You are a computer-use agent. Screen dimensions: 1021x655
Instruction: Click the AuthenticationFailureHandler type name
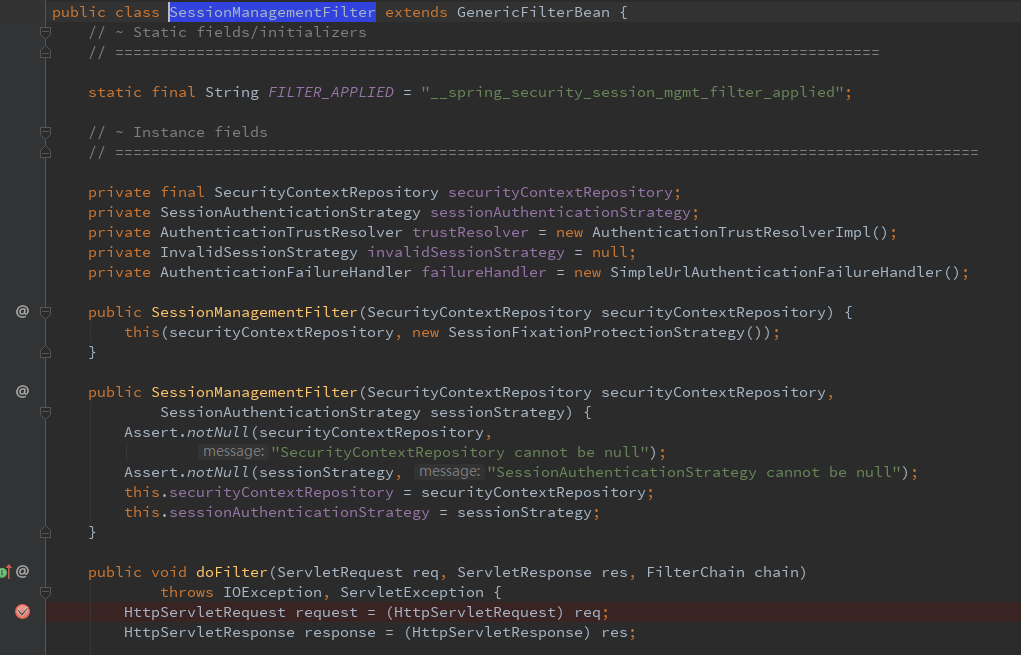click(x=286, y=272)
